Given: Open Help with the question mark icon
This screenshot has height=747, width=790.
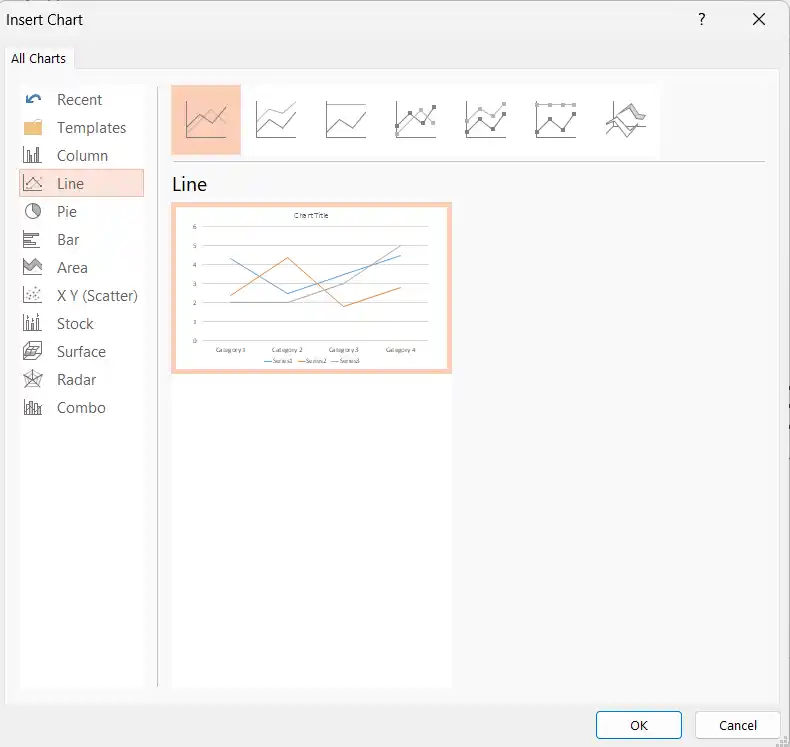Looking at the screenshot, I should (x=701, y=19).
